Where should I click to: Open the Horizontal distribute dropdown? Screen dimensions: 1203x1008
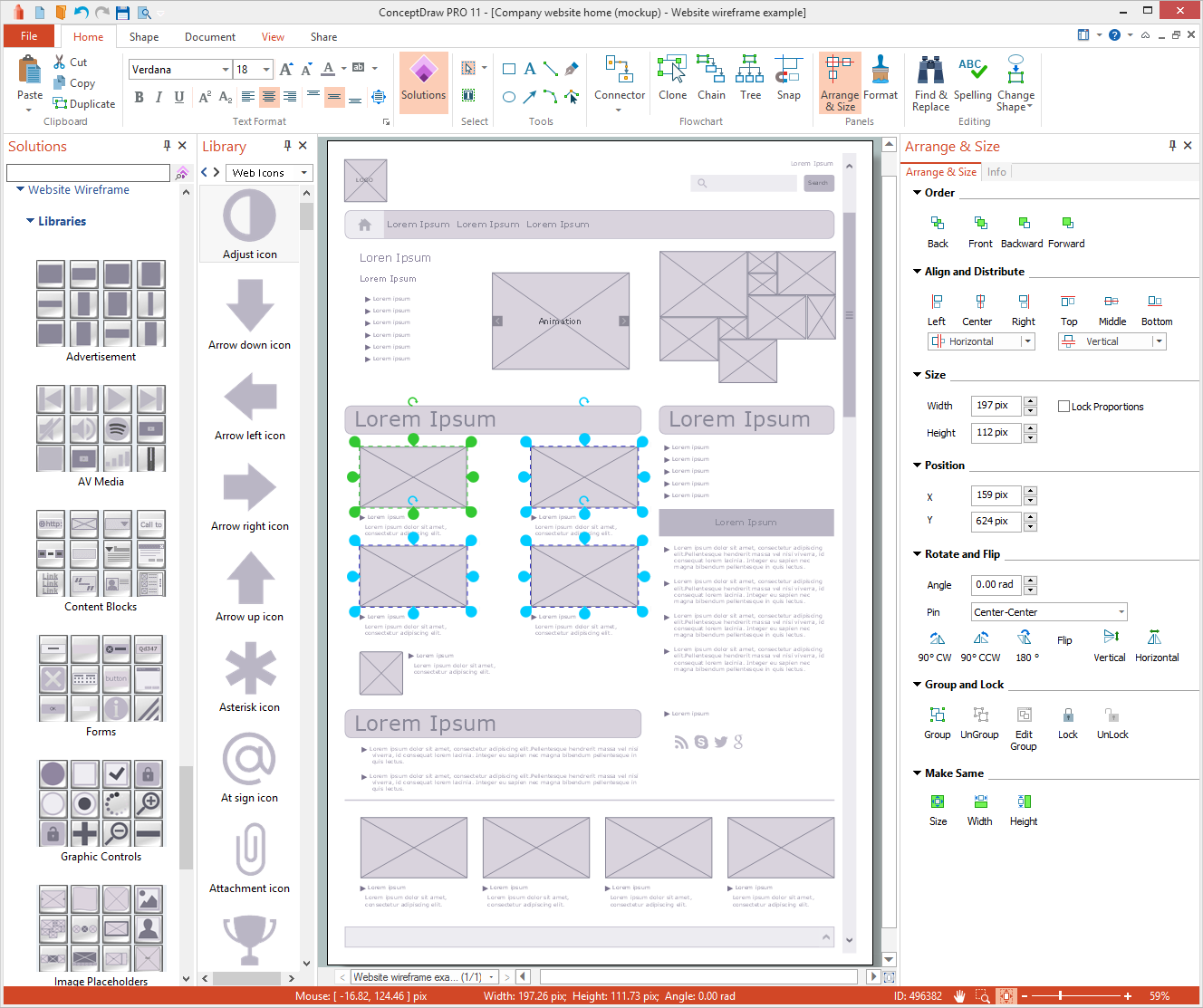(x=1027, y=341)
